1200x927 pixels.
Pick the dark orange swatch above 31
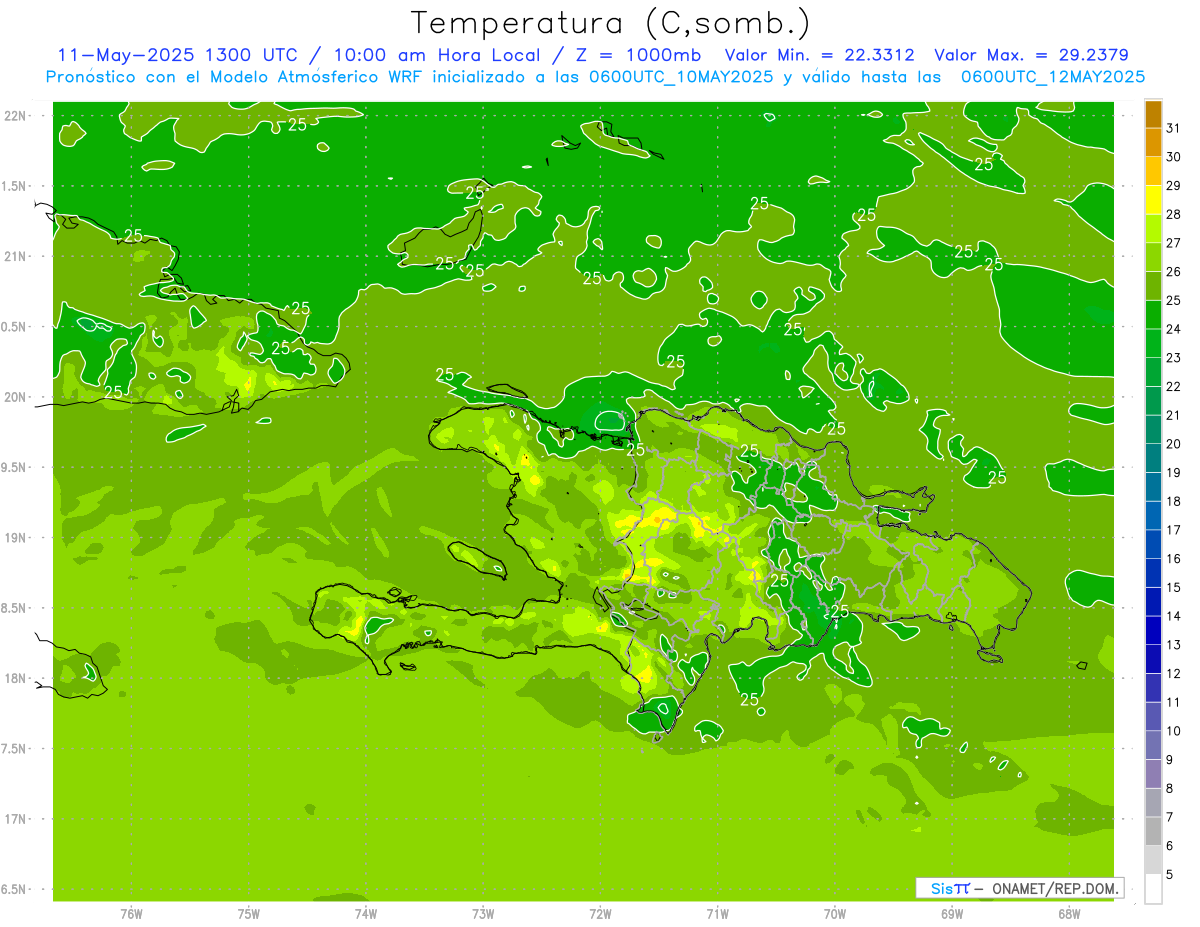tap(1154, 114)
